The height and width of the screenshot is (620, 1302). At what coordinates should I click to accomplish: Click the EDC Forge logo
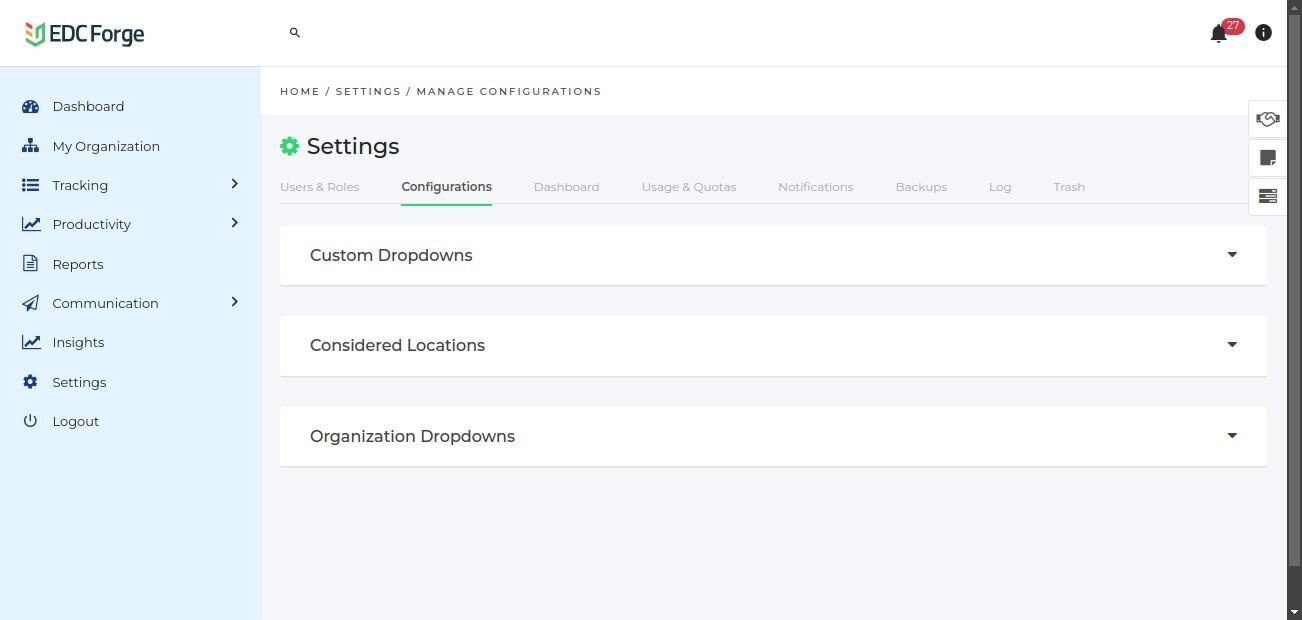point(85,34)
